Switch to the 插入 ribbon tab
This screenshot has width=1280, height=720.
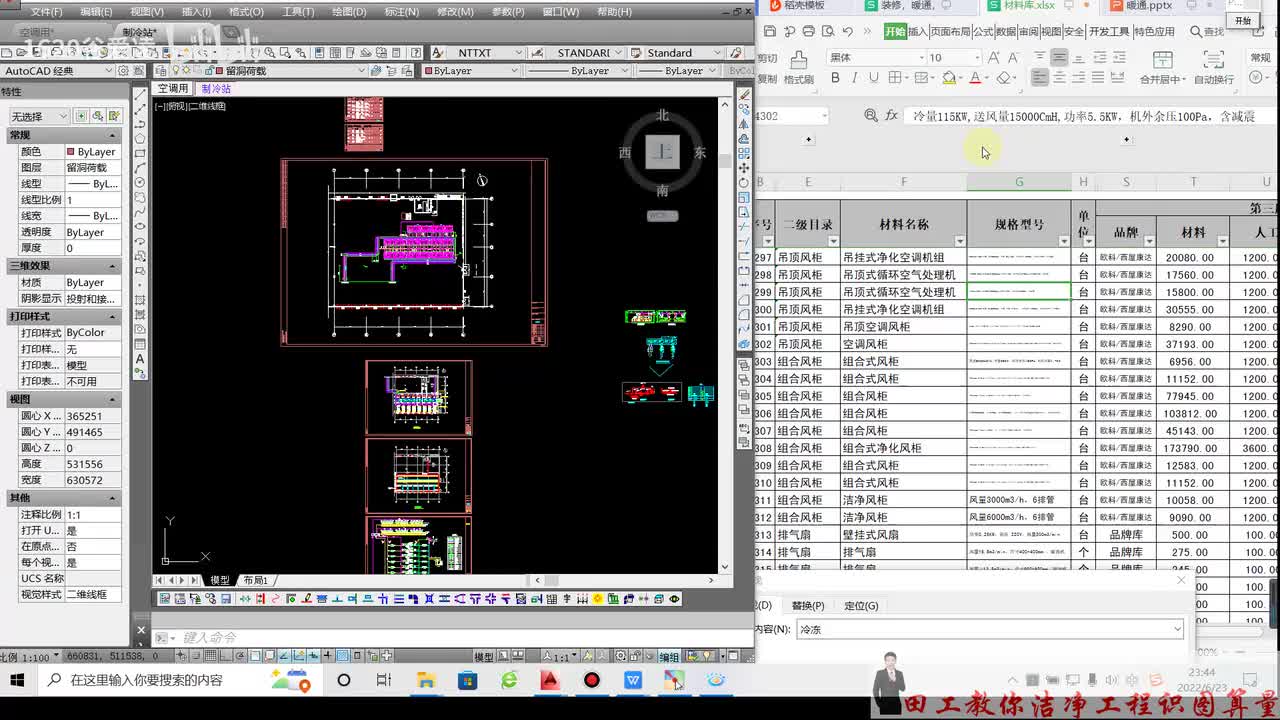click(917, 32)
